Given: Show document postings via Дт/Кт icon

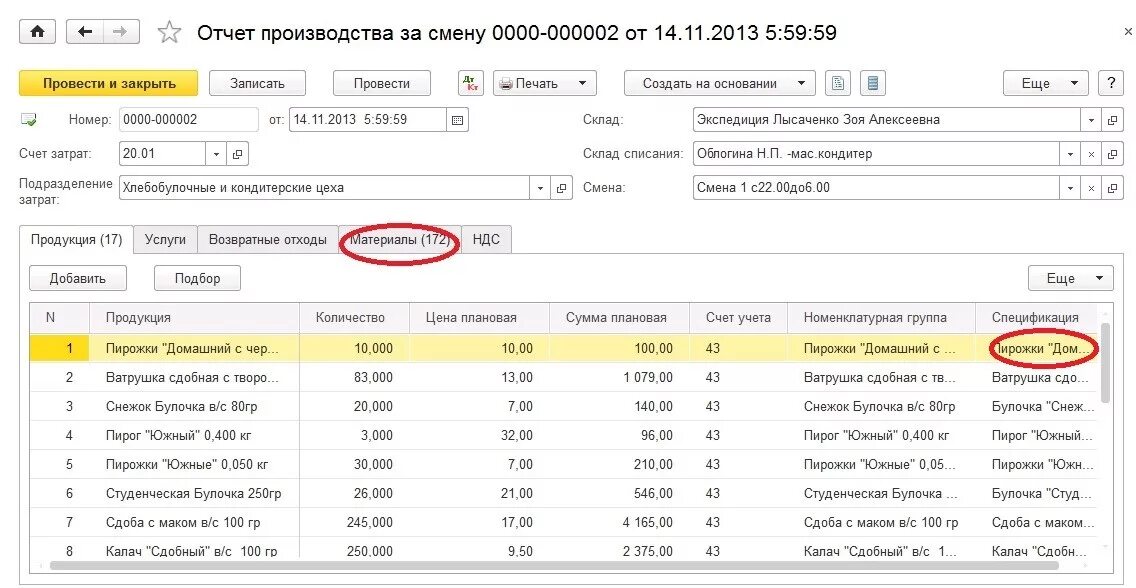Looking at the screenshot, I should pos(469,83).
